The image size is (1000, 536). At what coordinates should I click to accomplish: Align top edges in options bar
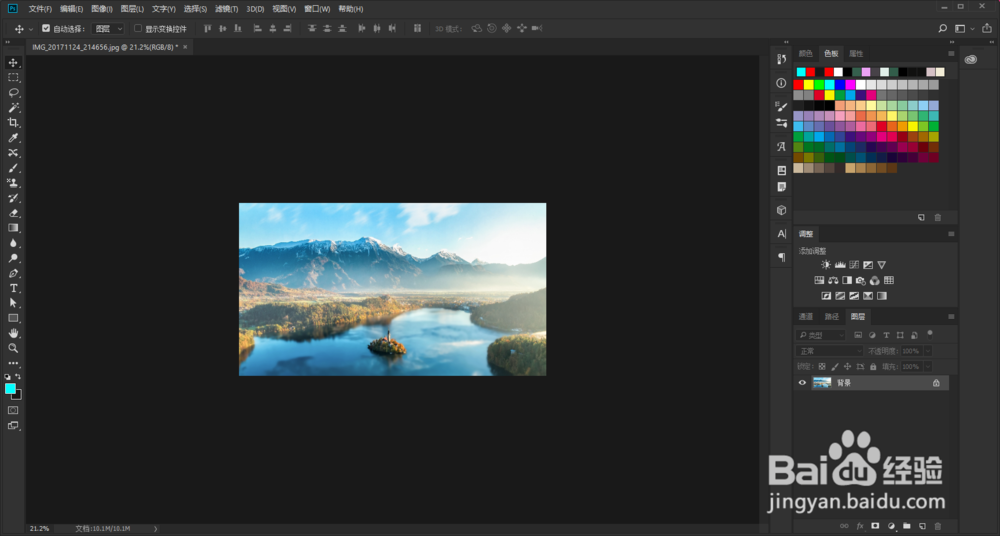(207, 28)
